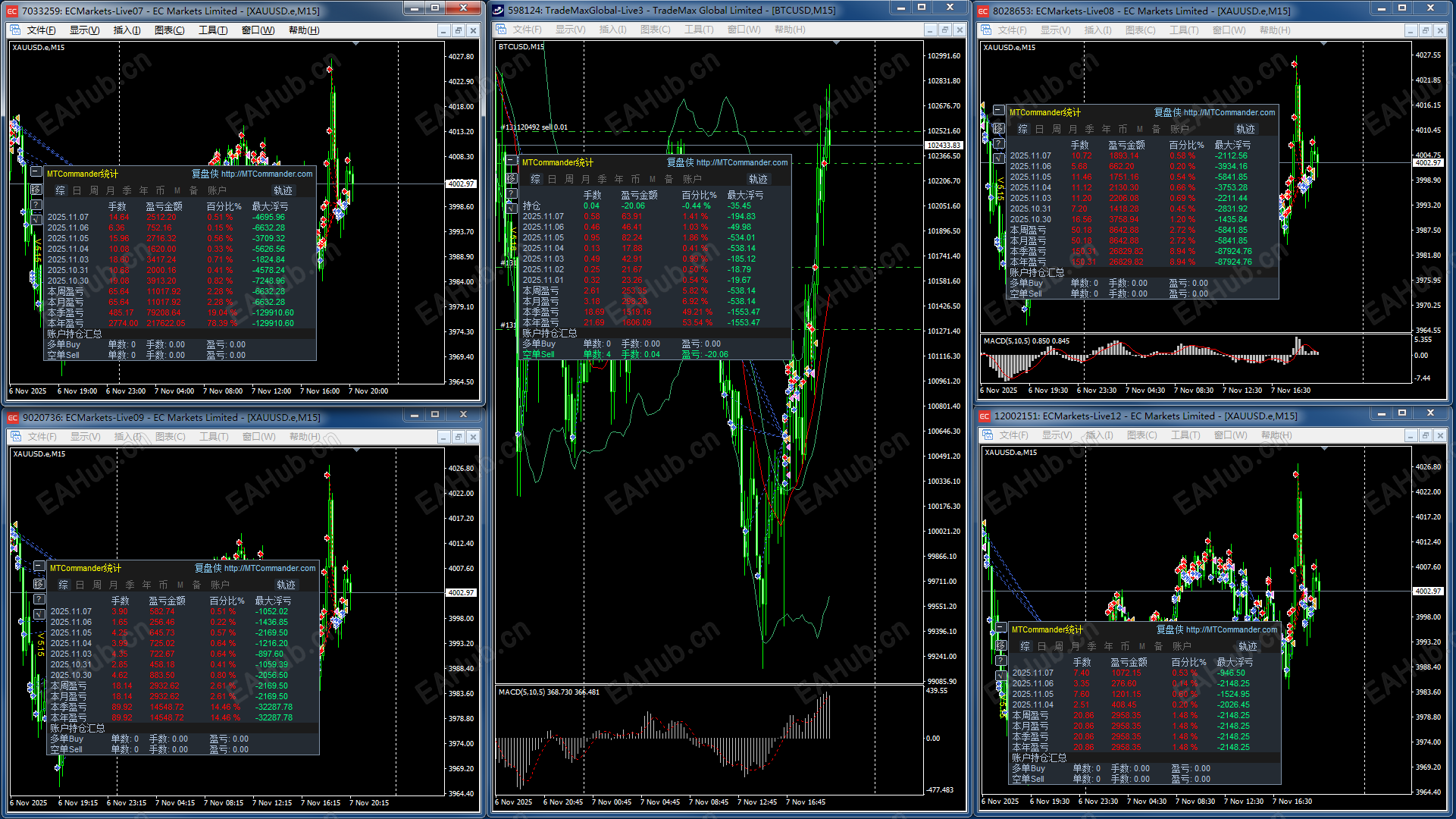Click the 月 tab in 12001151 stats panel
Screen dimensions: 1456x819
(1075, 646)
